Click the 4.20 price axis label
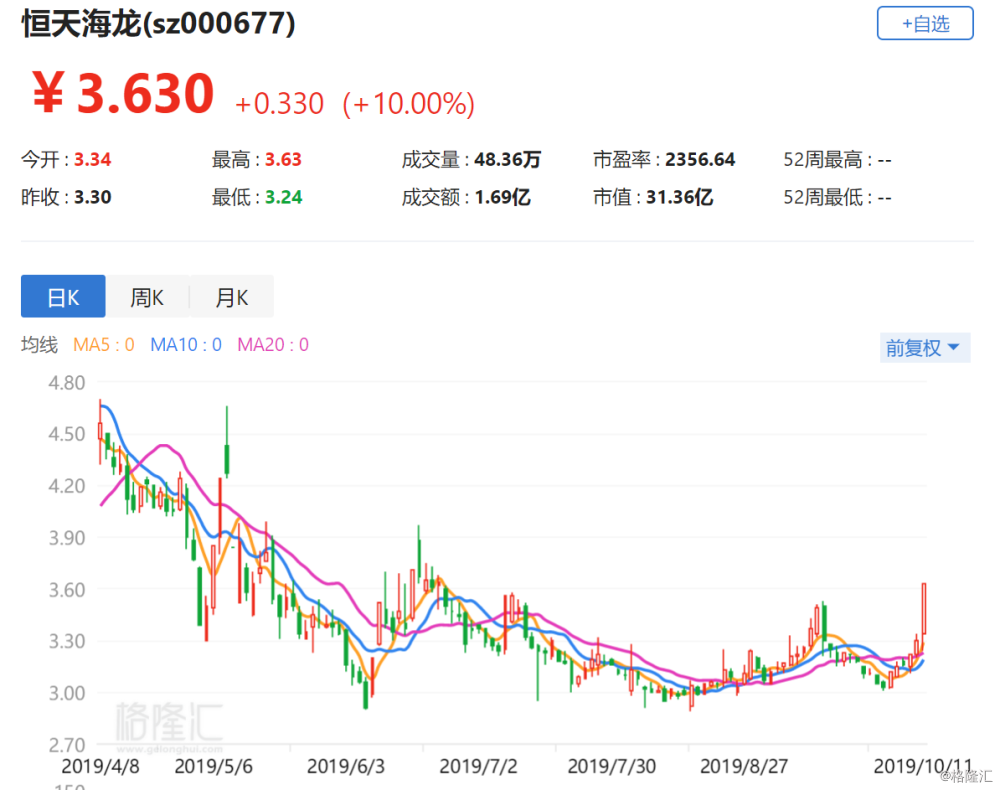Screen dimensions: 1000x790 coord(67,486)
